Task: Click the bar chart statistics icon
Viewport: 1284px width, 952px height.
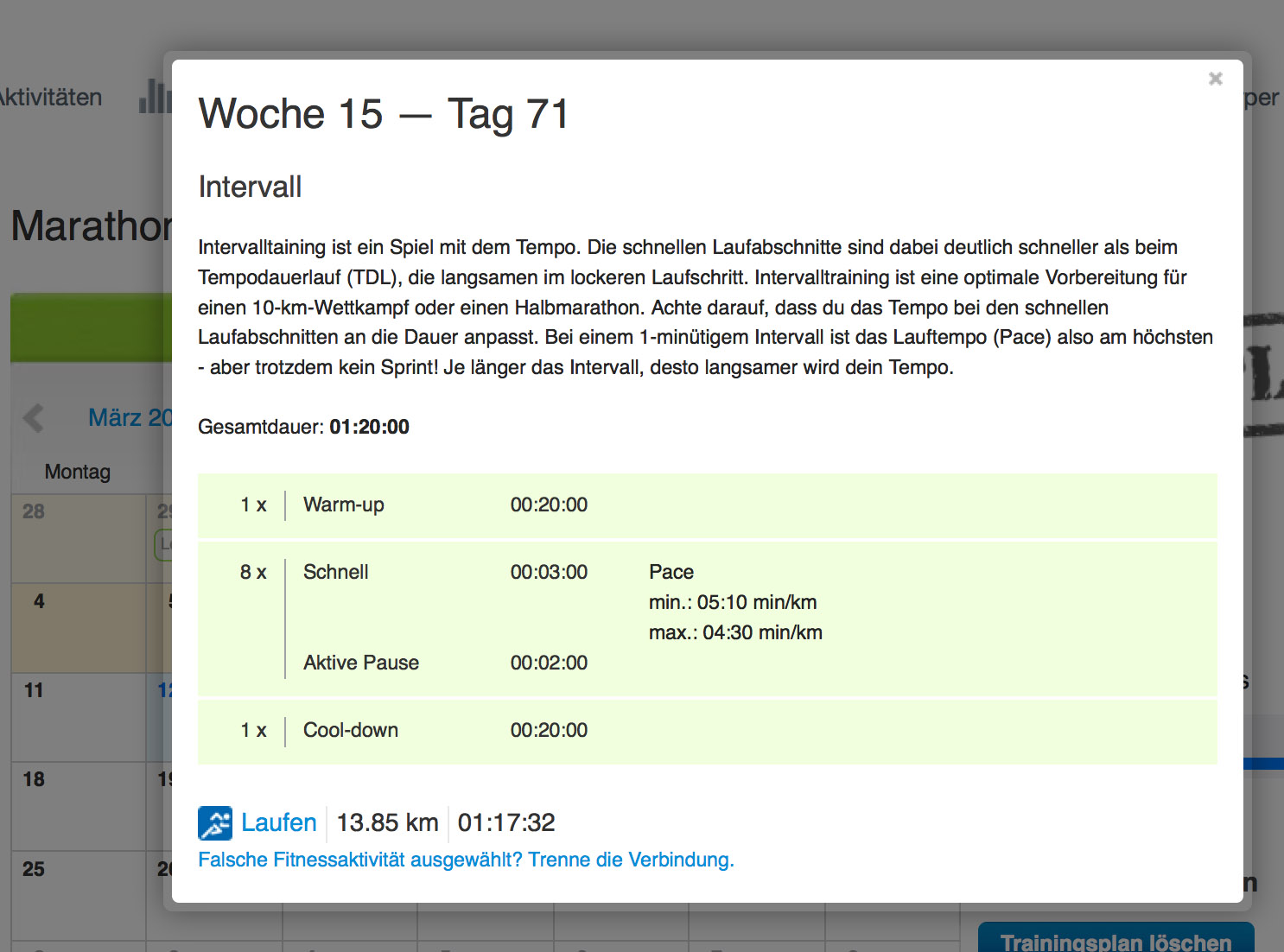Action: click(x=153, y=97)
